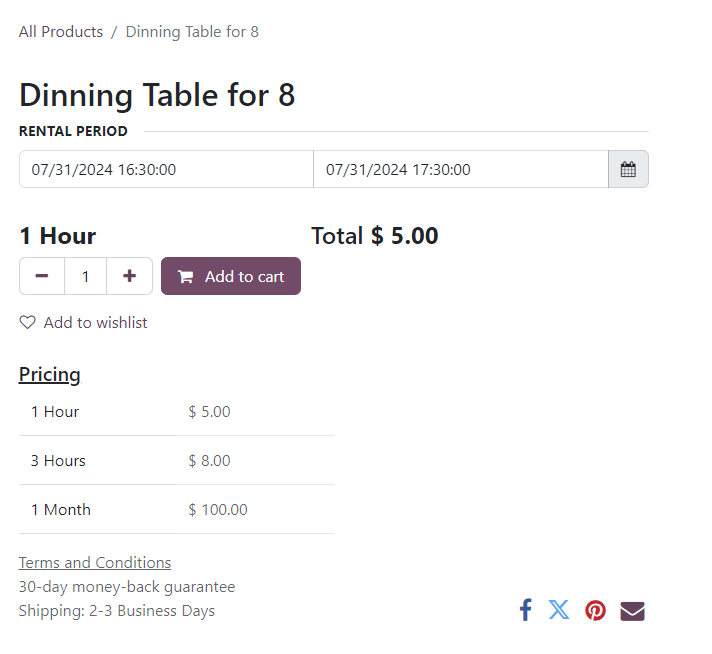Click the Dinning Table for 8 title
The height and width of the screenshot is (654, 712).
click(157, 95)
